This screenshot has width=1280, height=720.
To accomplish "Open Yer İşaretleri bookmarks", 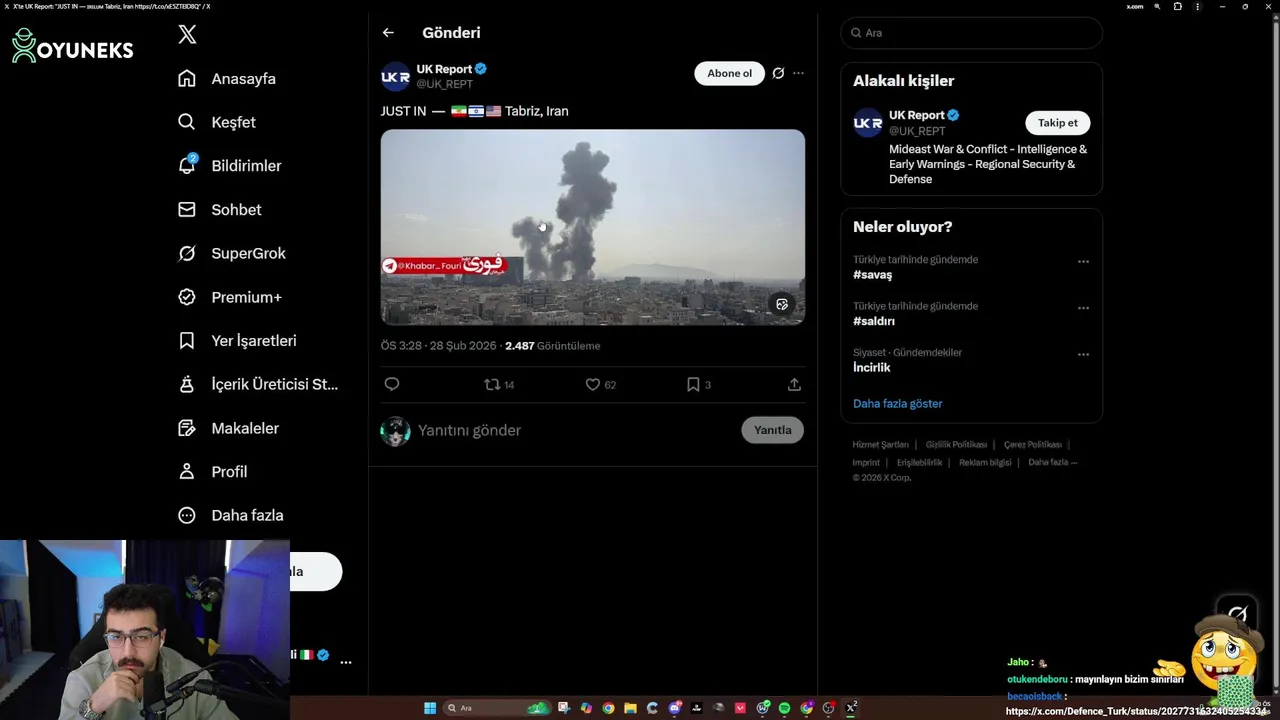I will pos(236,341).
